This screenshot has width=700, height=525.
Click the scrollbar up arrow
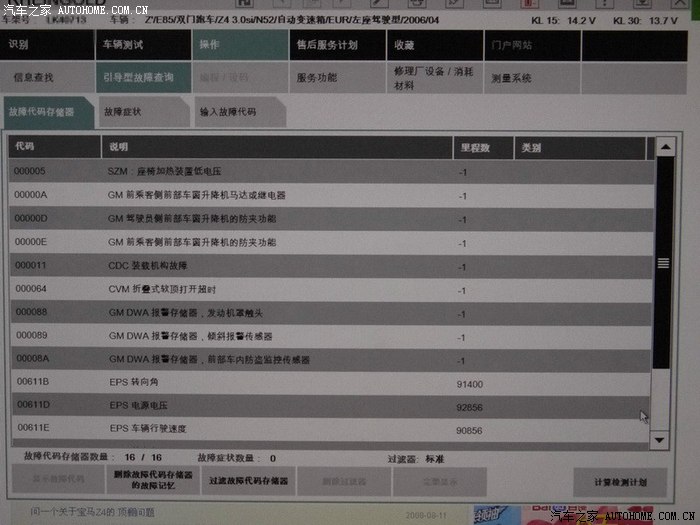tap(661, 149)
